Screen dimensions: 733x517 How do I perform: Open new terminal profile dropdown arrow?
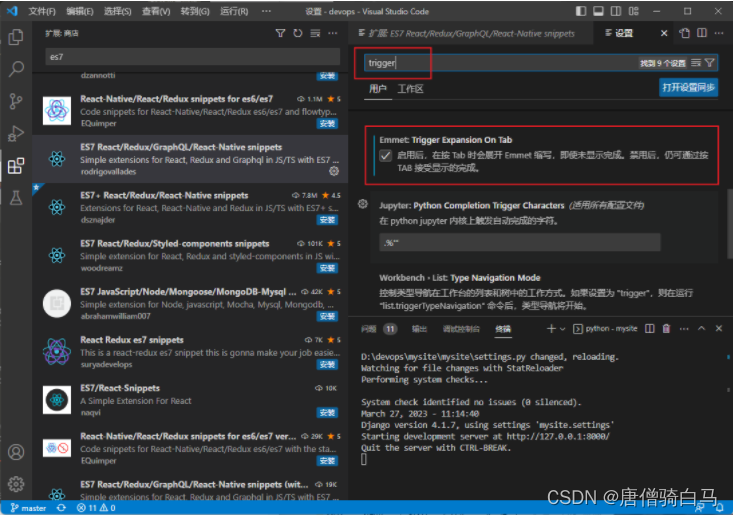pyautogui.click(x=562, y=329)
